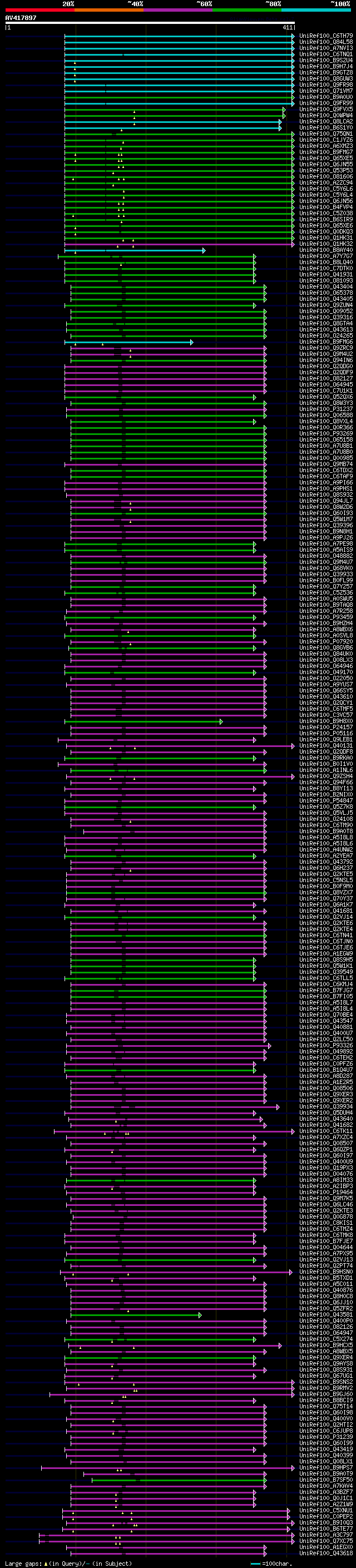The height and width of the screenshot is (1568, 356).
Task: Select label UniRef100_C1JYZ6
Action: coord(325,140)
